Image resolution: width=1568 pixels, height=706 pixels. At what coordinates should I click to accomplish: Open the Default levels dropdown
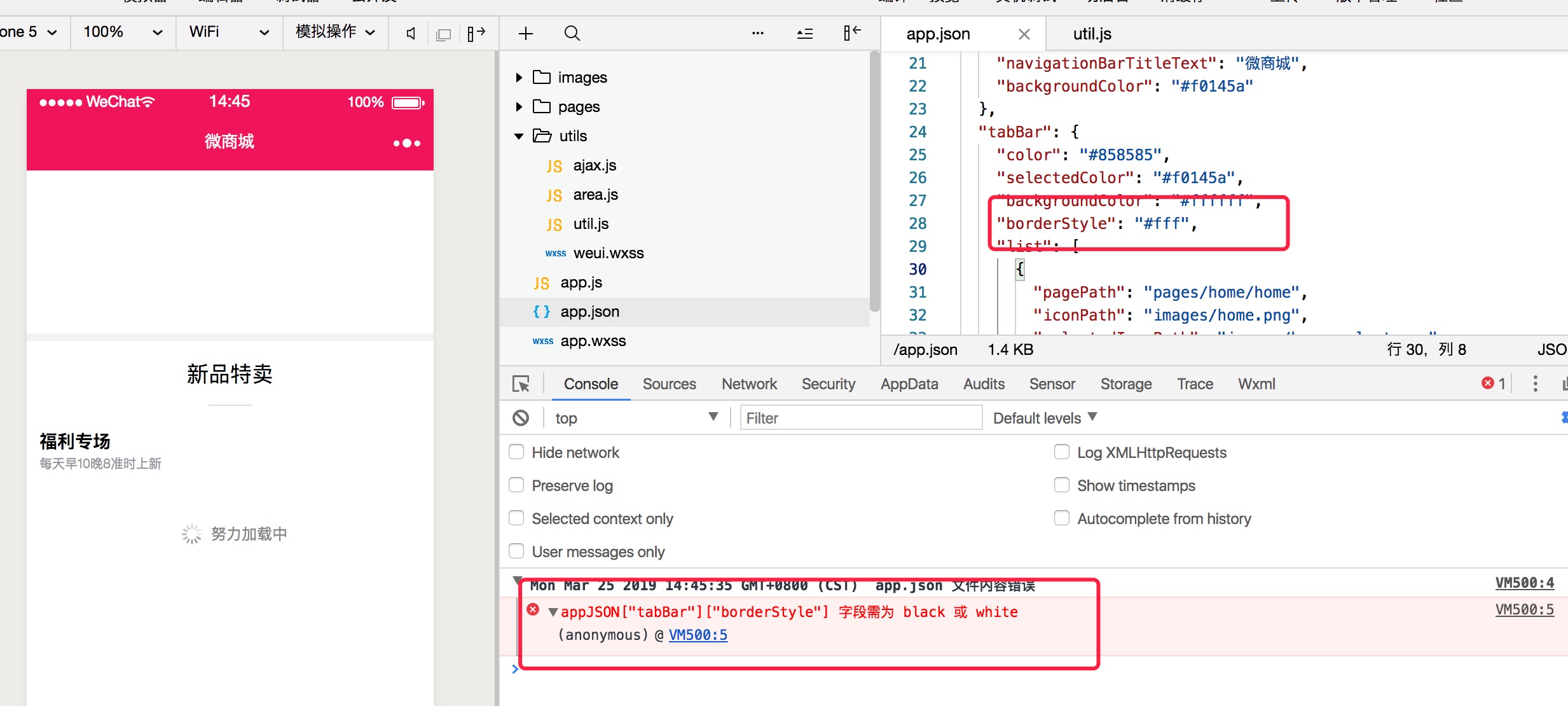point(1045,418)
